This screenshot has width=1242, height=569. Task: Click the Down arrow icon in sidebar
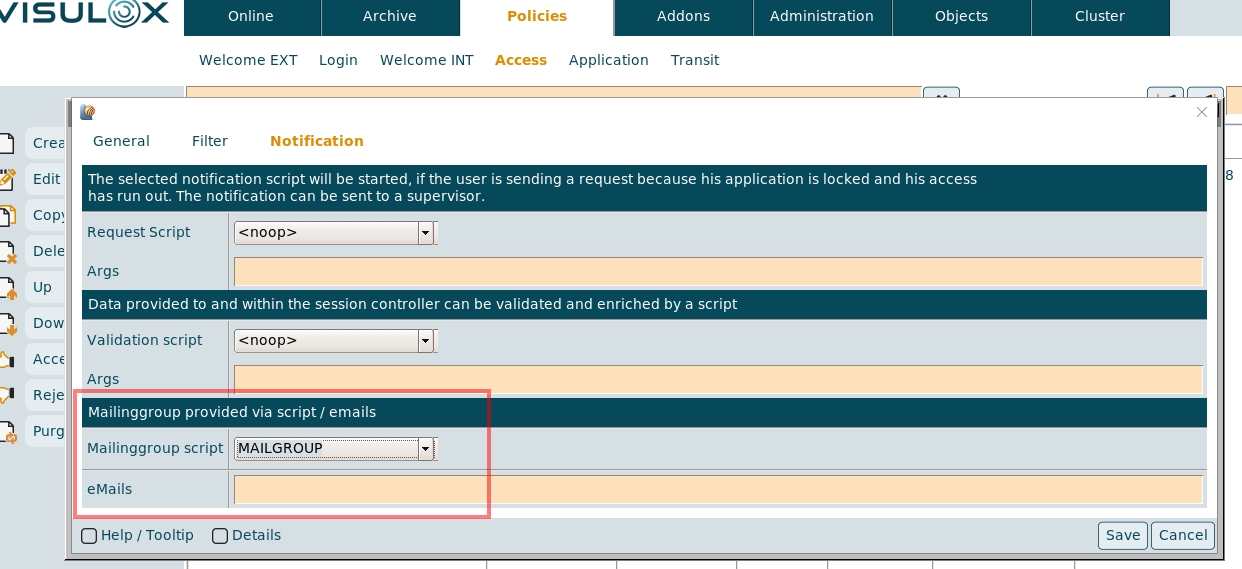click(6, 323)
